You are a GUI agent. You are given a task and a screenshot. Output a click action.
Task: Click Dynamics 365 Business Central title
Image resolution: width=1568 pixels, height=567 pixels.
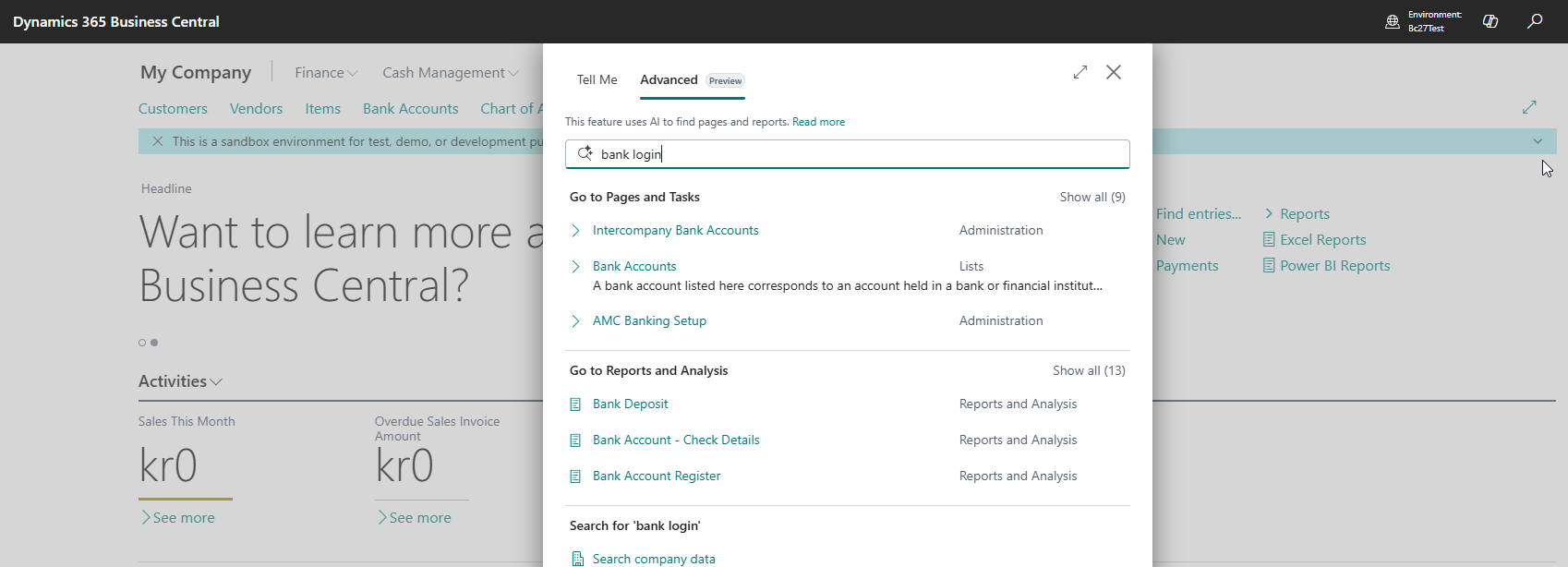[116, 21]
